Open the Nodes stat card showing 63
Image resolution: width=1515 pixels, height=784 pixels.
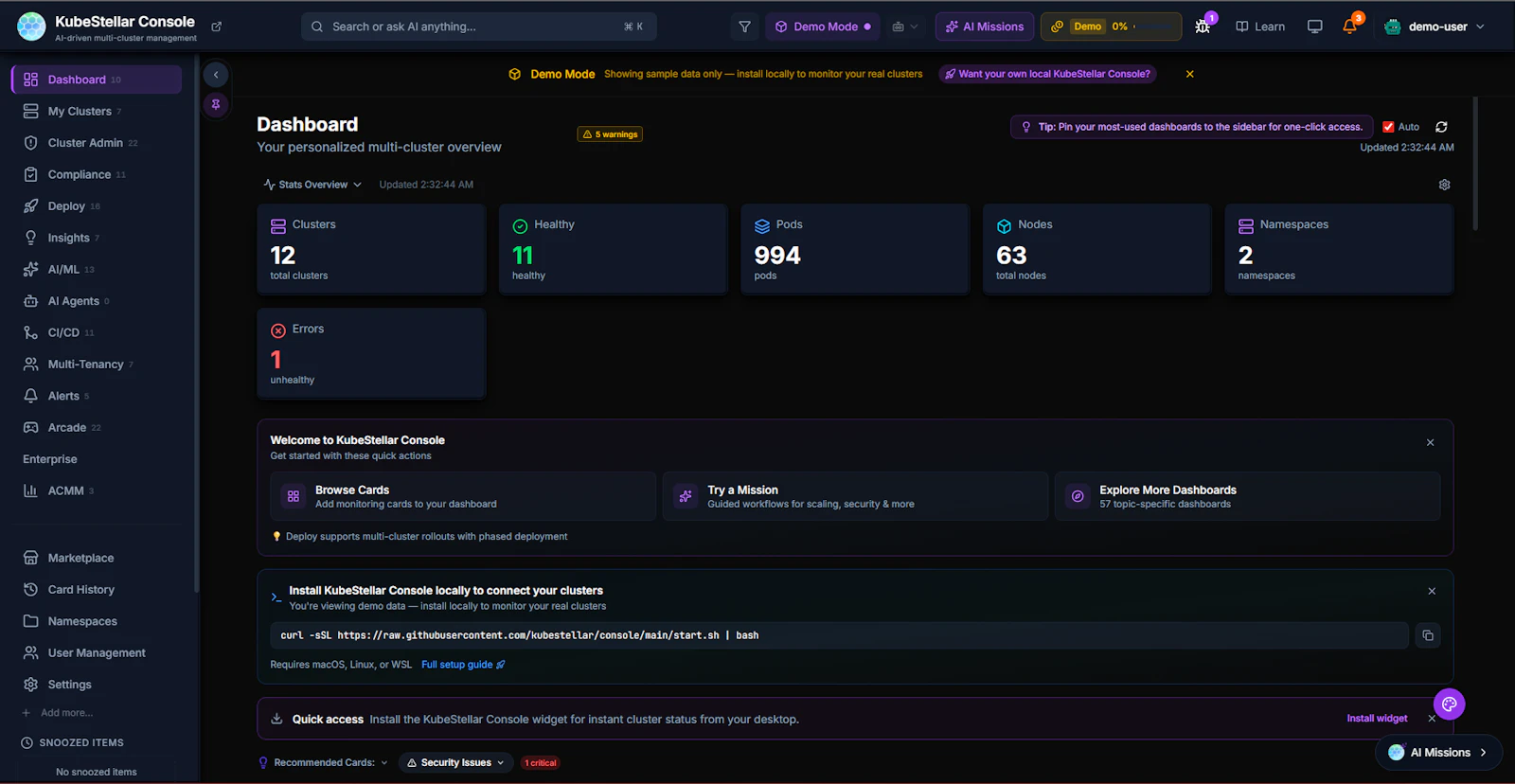click(x=1097, y=249)
